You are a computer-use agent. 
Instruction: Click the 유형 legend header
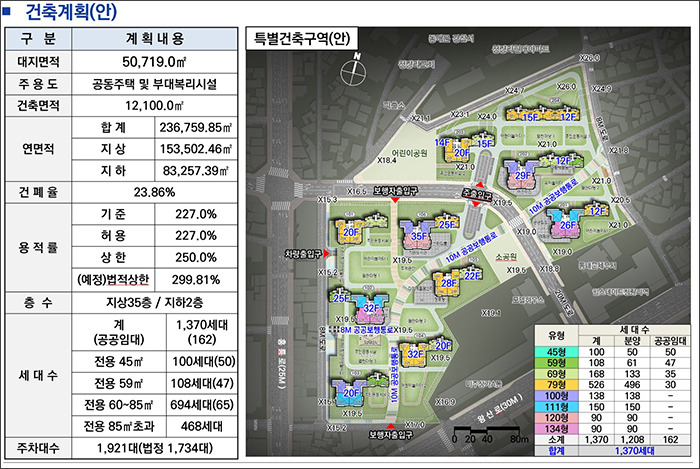[556, 336]
